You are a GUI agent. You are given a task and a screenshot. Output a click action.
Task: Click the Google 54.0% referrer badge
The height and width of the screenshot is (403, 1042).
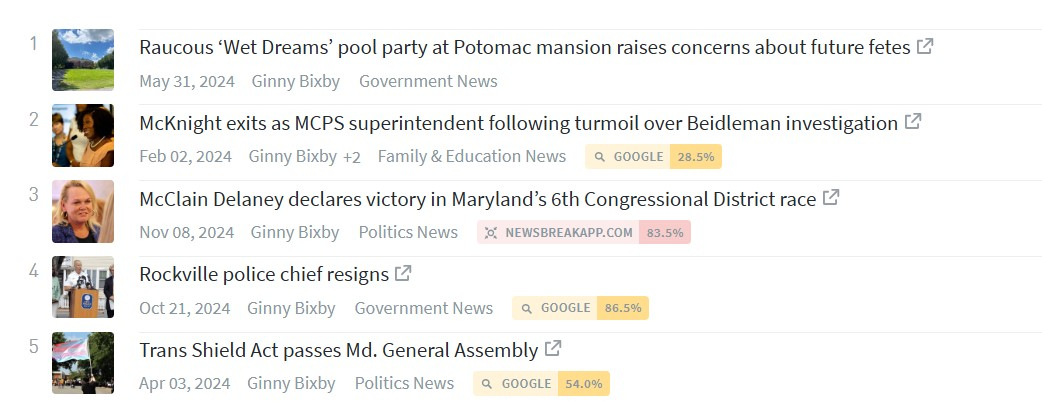click(x=541, y=384)
